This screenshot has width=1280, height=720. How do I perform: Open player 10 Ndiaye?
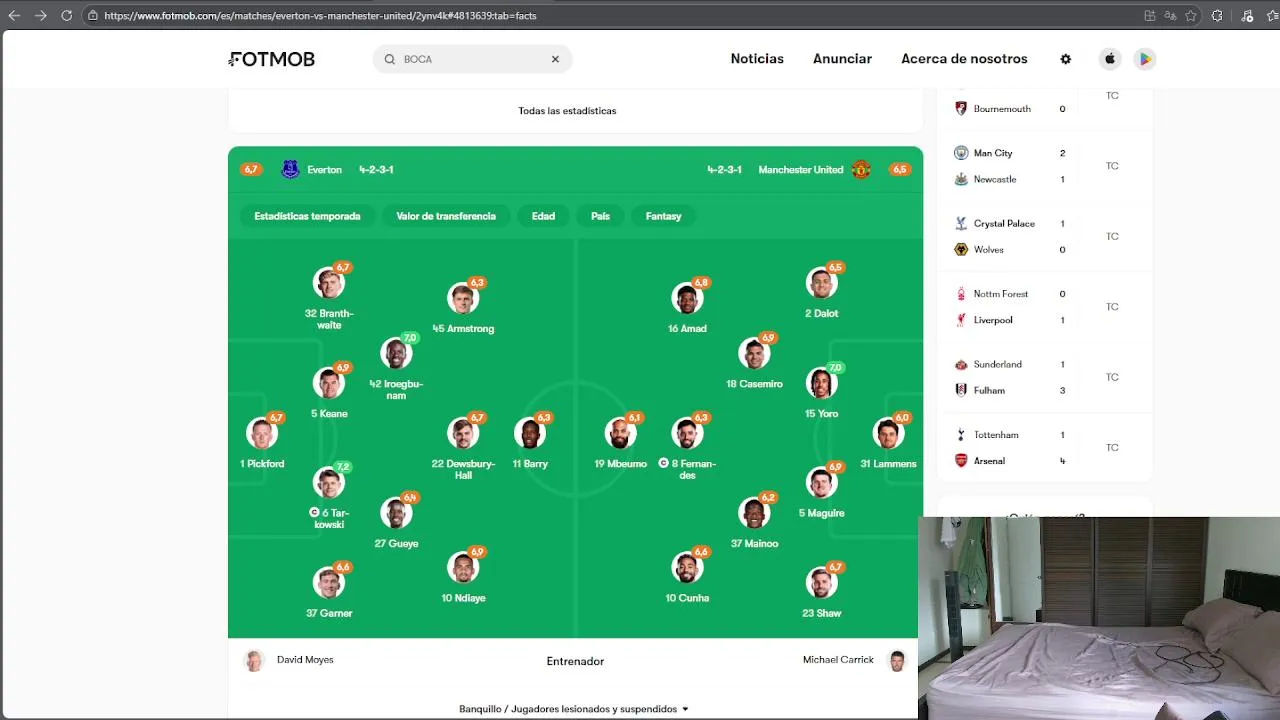[463, 575]
